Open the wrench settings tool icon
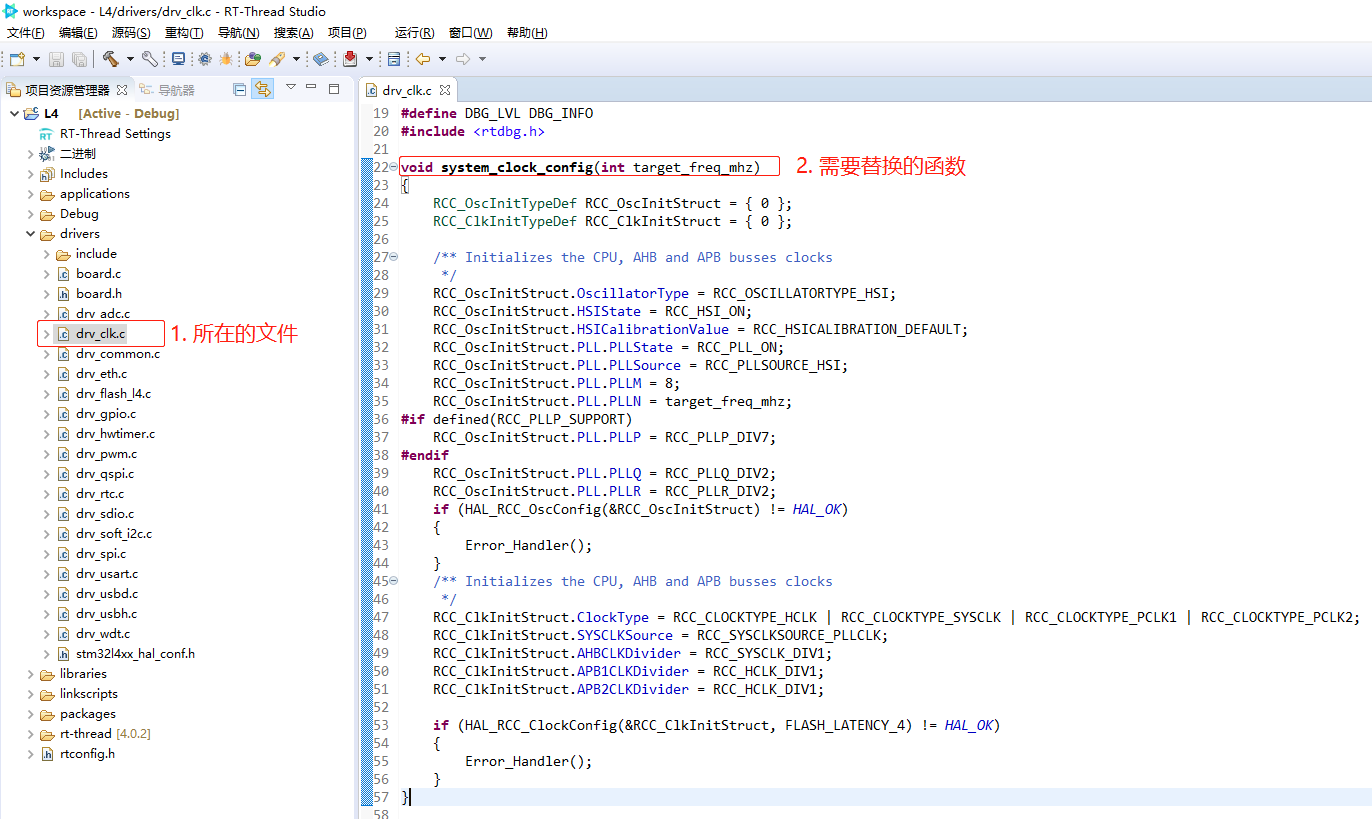The height and width of the screenshot is (819, 1372). coord(149,59)
